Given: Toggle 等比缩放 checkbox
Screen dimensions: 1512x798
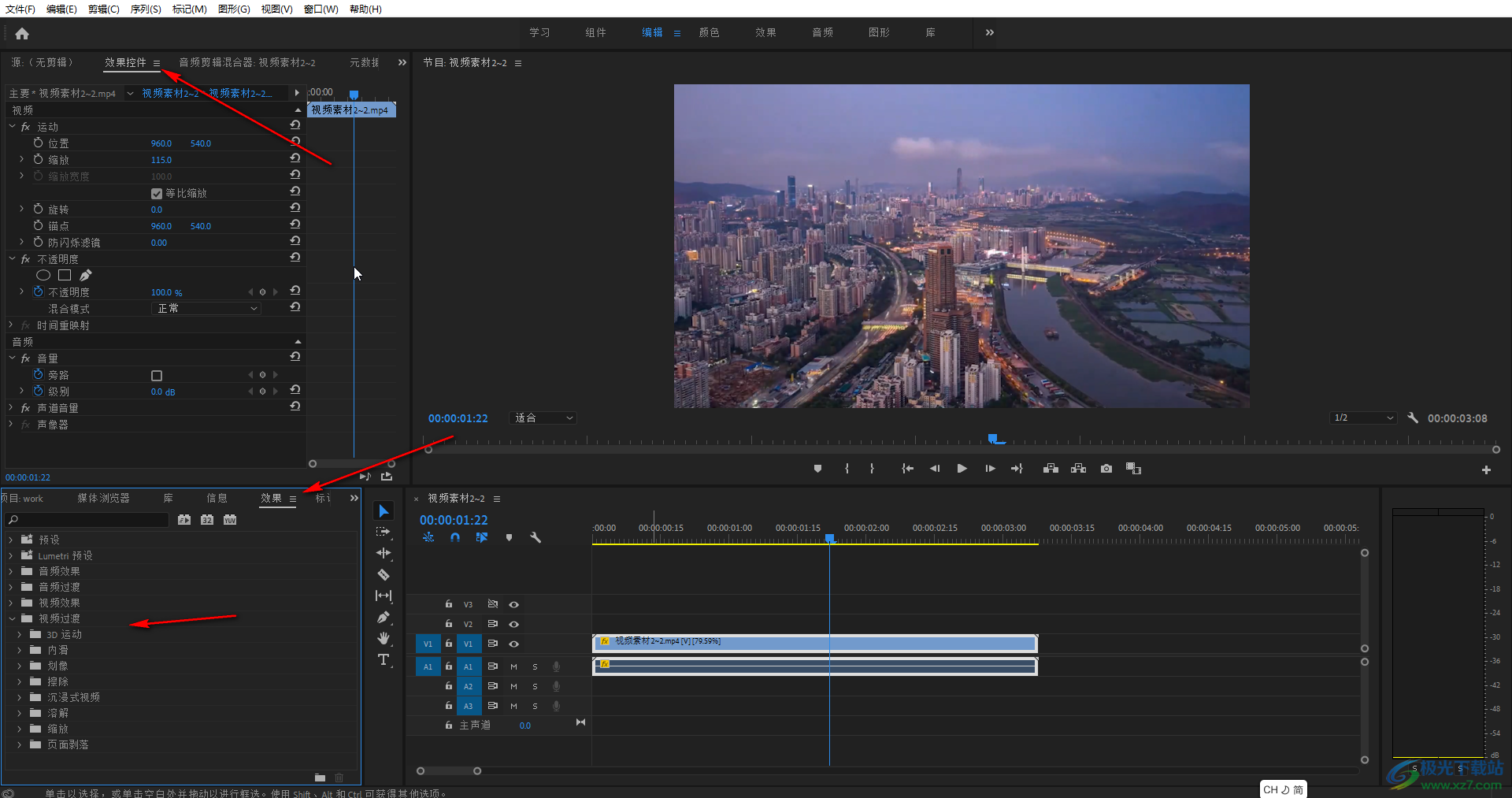Looking at the screenshot, I should point(157,193).
